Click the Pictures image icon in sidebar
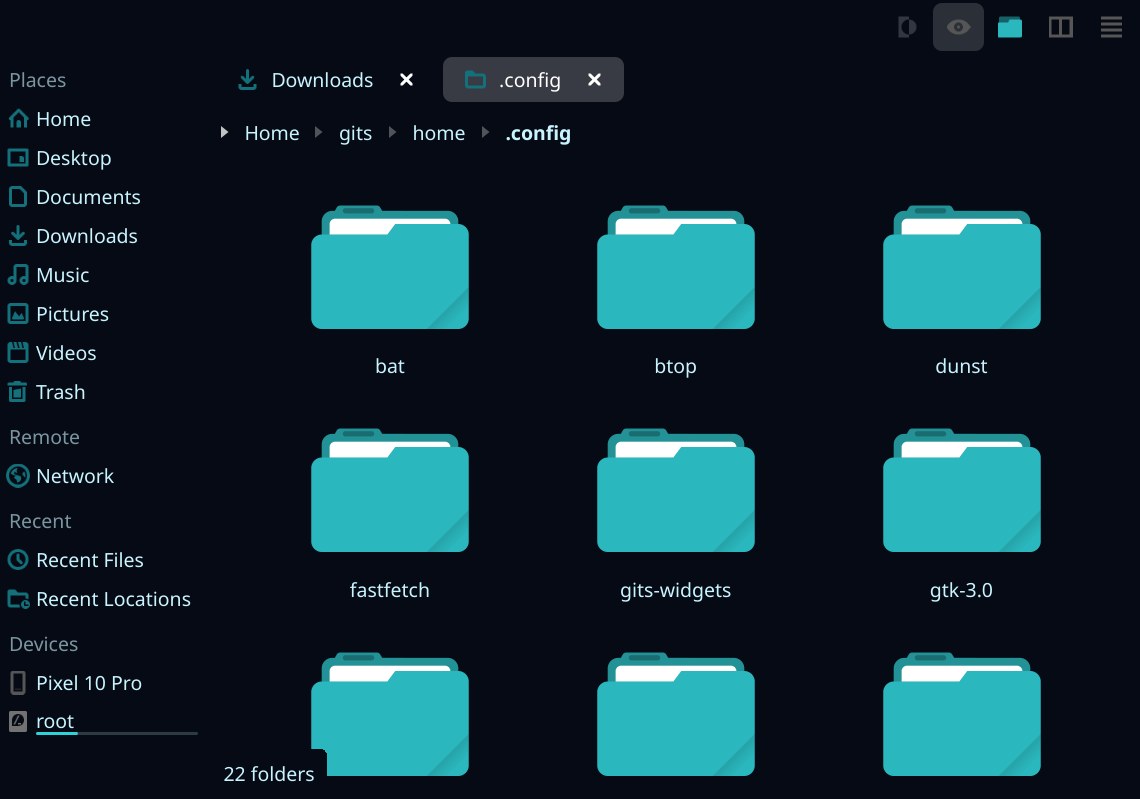 click(18, 314)
